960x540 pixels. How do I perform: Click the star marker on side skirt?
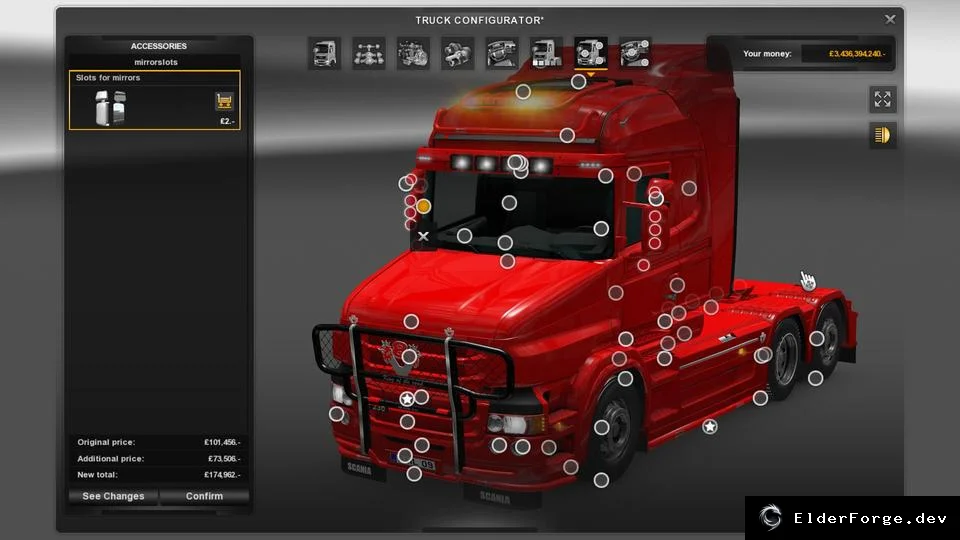tap(710, 426)
